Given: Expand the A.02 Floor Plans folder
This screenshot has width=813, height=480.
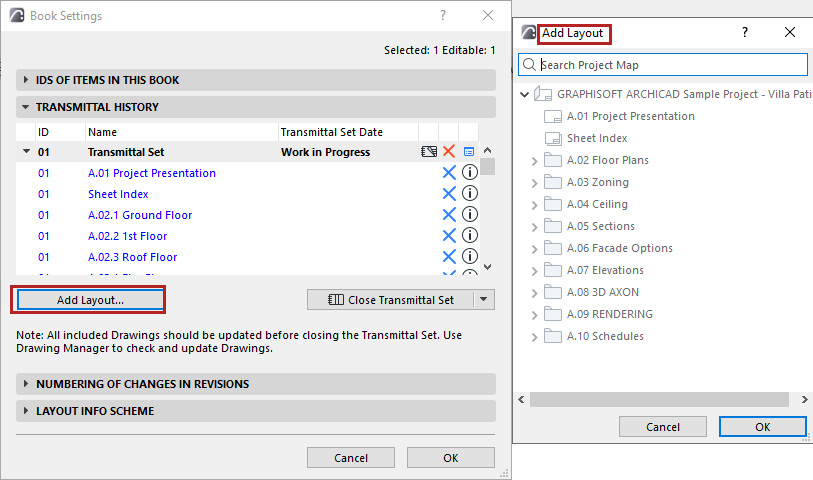Looking at the screenshot, I should (x=534, y=161).
